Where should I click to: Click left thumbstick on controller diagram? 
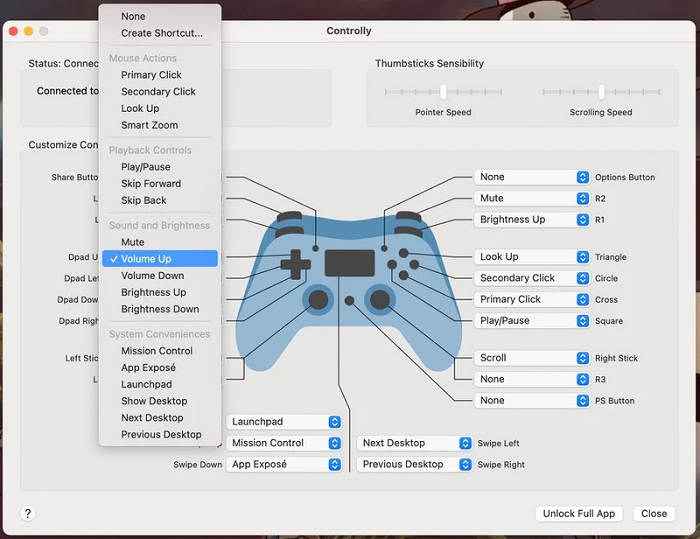[x=318, y=300]
